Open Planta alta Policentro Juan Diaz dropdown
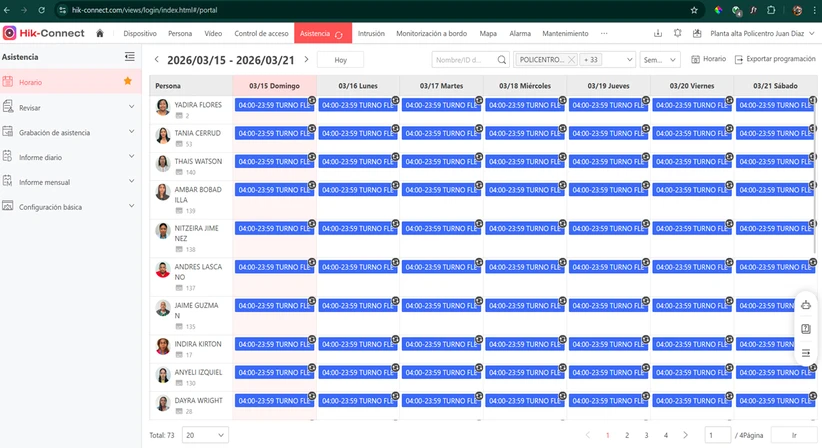Screen dimensions: 822x448 (x=763, y=33)
